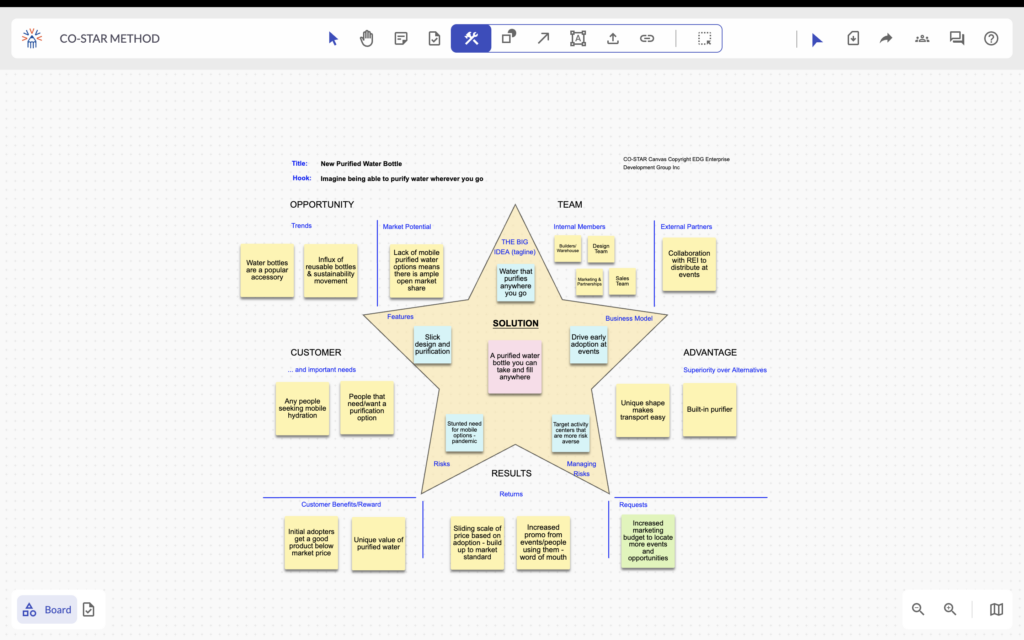
Task: Select the Built-in purifier sticky note
Action: (709, 410)
